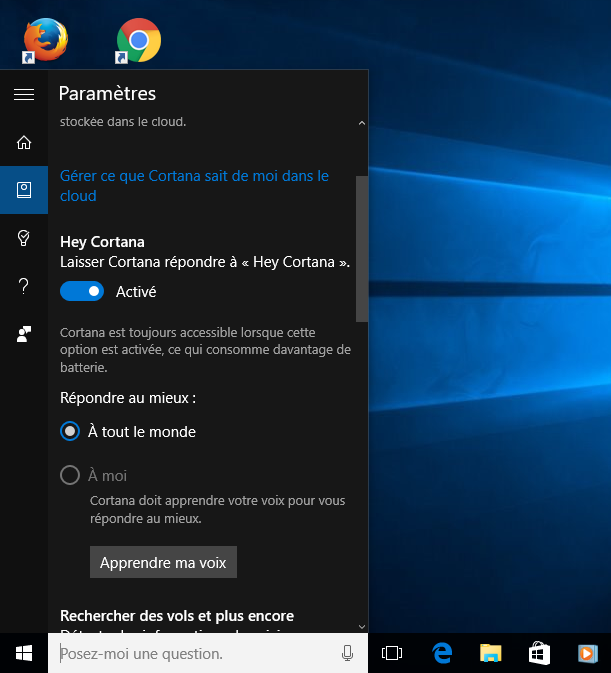This screenshot has height=673, width=611.
Task: Click the scrollbar up arrow in Paramètres
Action: 362,123
